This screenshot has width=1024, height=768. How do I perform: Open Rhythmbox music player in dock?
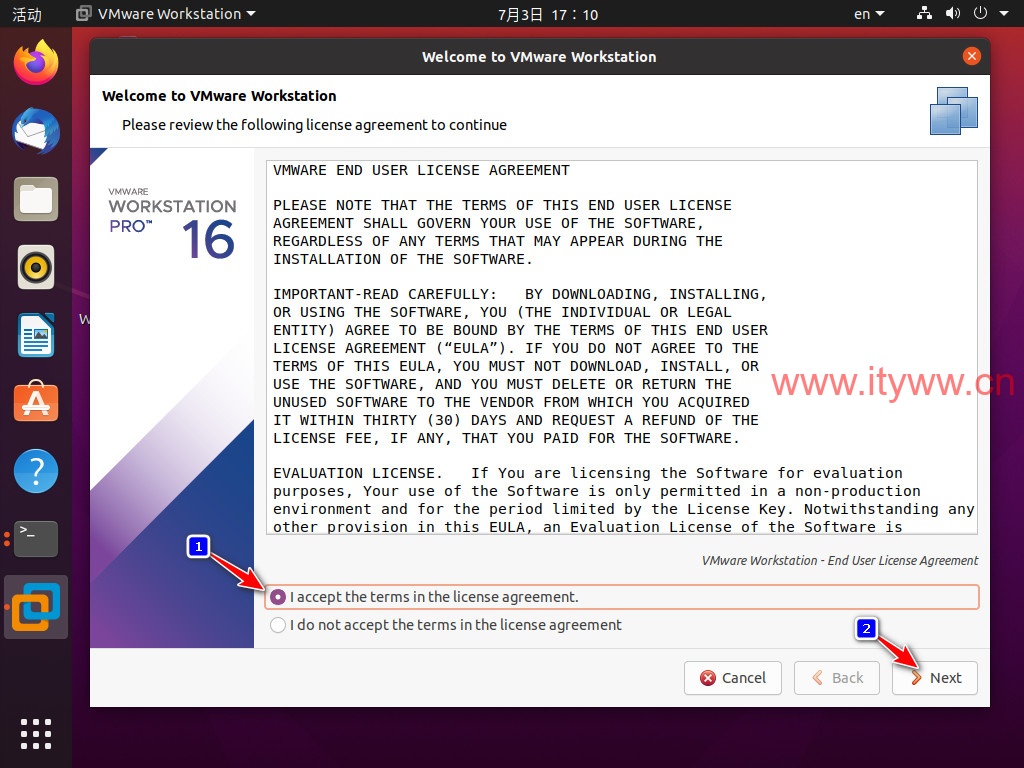[36, 267]
